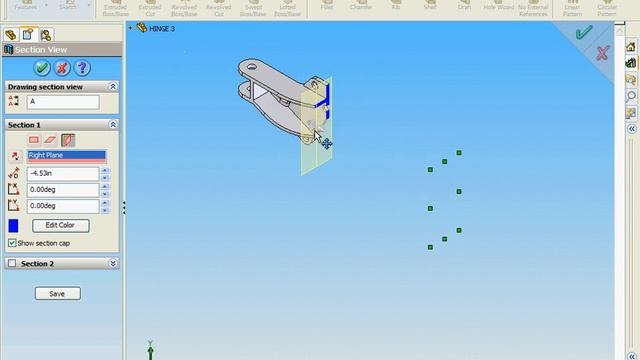Click Revolved Boss/Base tool

184,8
